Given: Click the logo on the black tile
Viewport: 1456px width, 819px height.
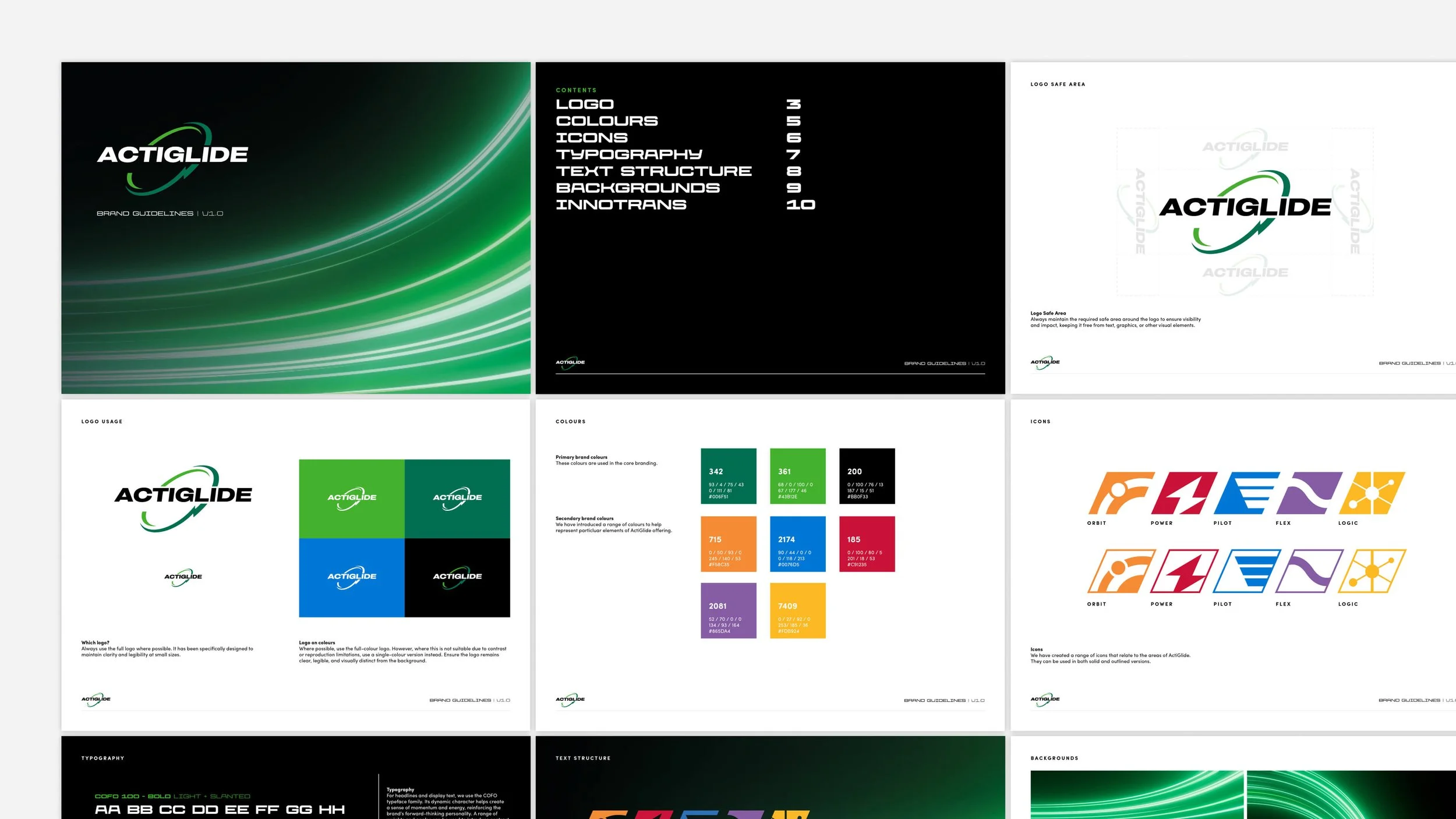Looking at the screenshot, I should coord(457,577).
